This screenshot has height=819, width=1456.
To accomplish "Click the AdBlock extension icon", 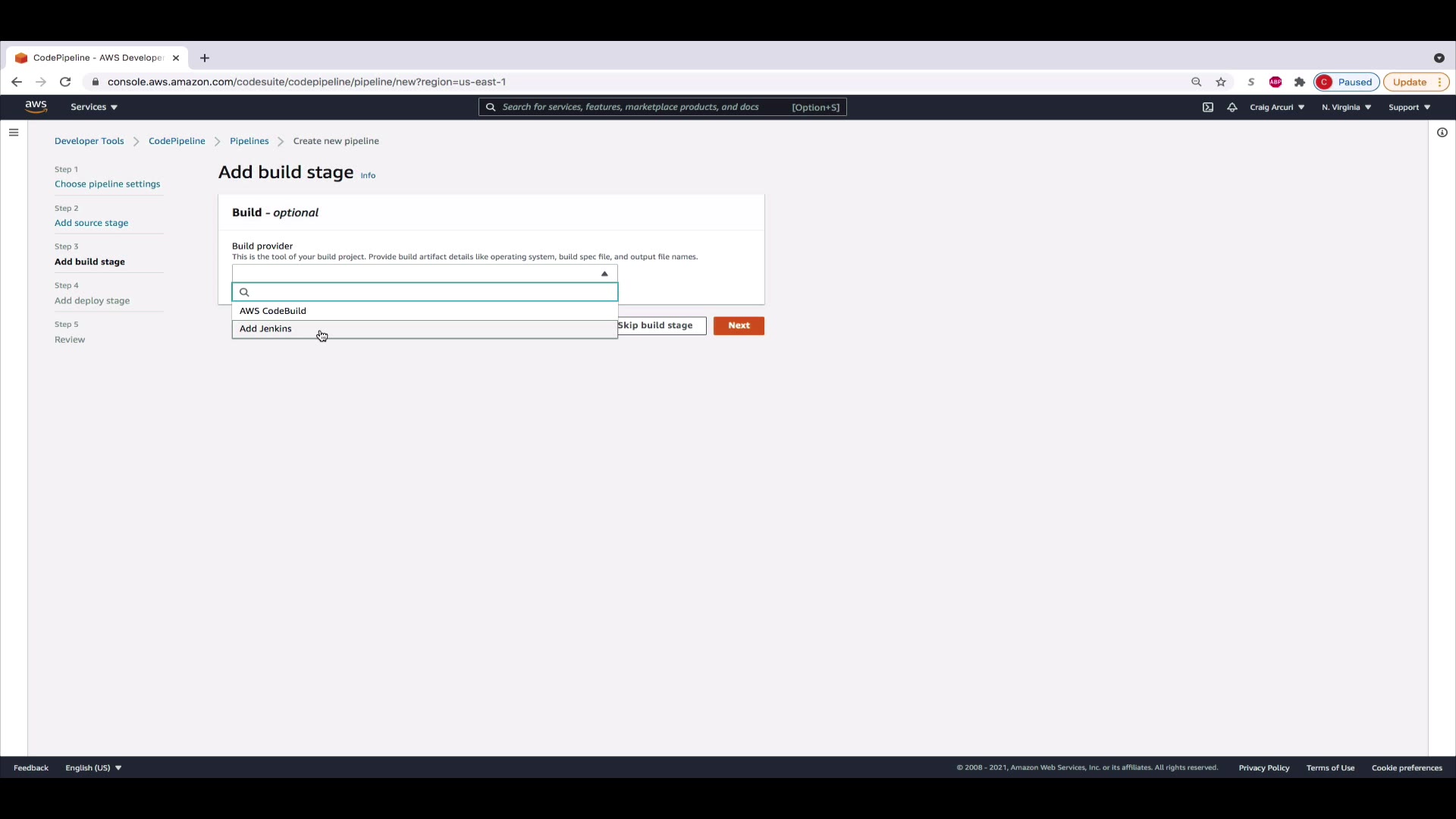I will (x=1276, y=82).
